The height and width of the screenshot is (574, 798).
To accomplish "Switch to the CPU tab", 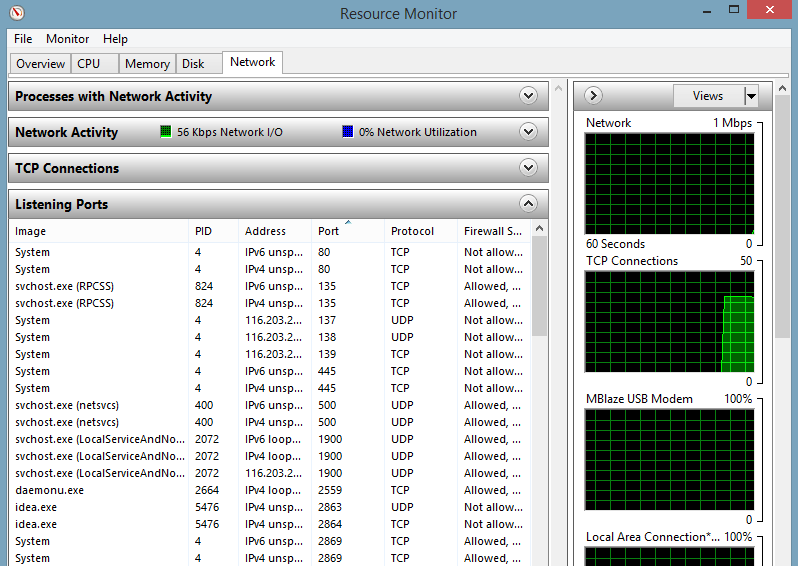I will [x=89, y=64].
